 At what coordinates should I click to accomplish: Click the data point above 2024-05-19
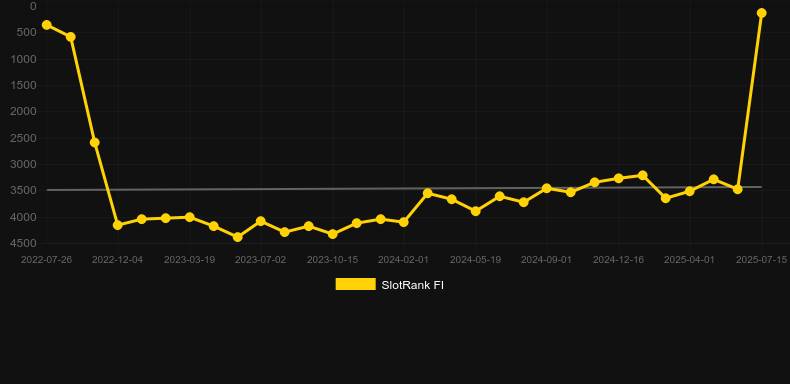[476, 211]
